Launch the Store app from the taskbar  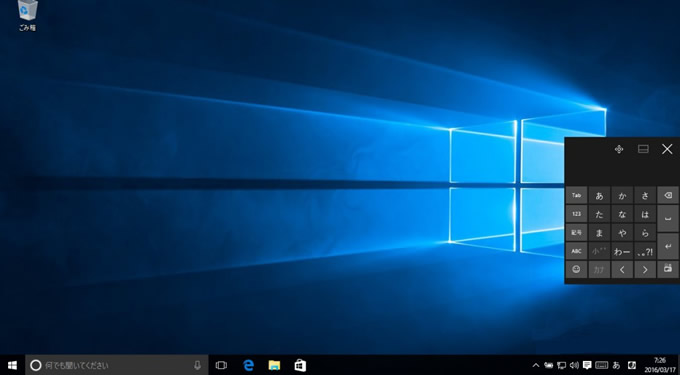coord(300,365)
